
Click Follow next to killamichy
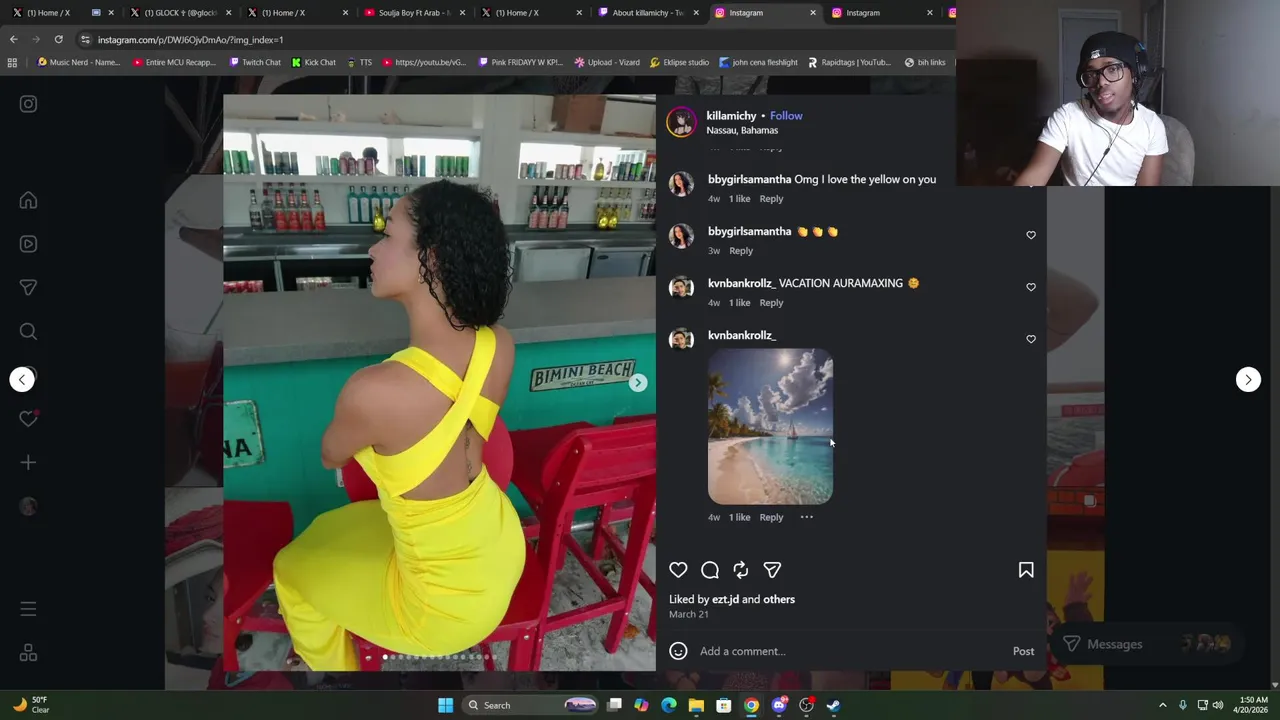point(786,116)
